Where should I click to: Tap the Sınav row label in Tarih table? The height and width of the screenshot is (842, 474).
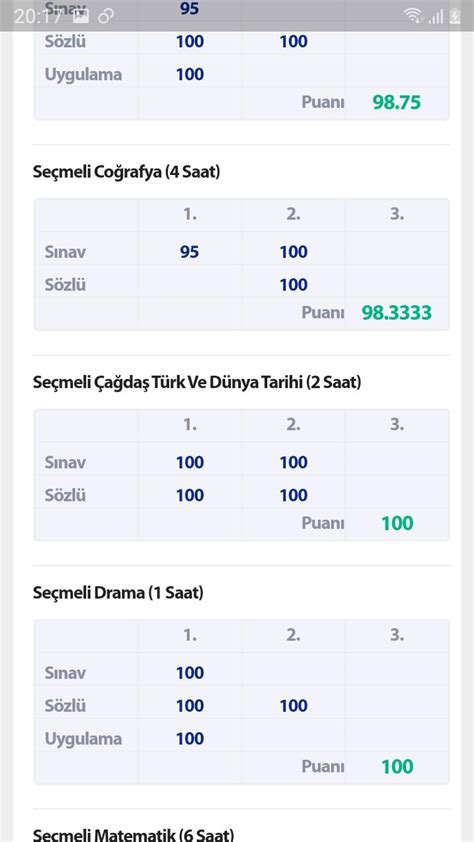[65, 463]
